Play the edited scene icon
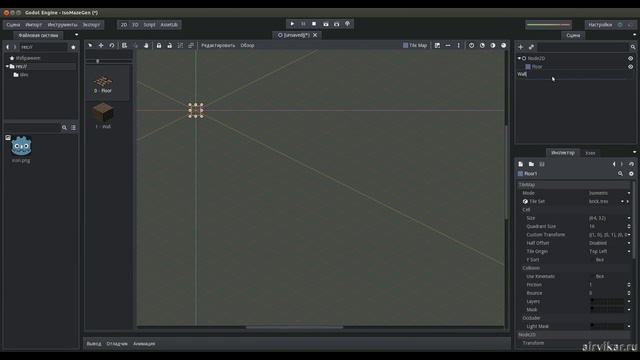640x360 pixels. coord(326,24)
